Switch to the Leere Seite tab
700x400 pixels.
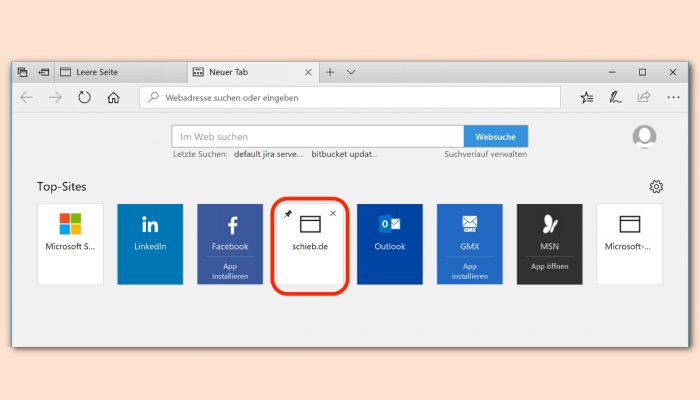tap(121, 72)
